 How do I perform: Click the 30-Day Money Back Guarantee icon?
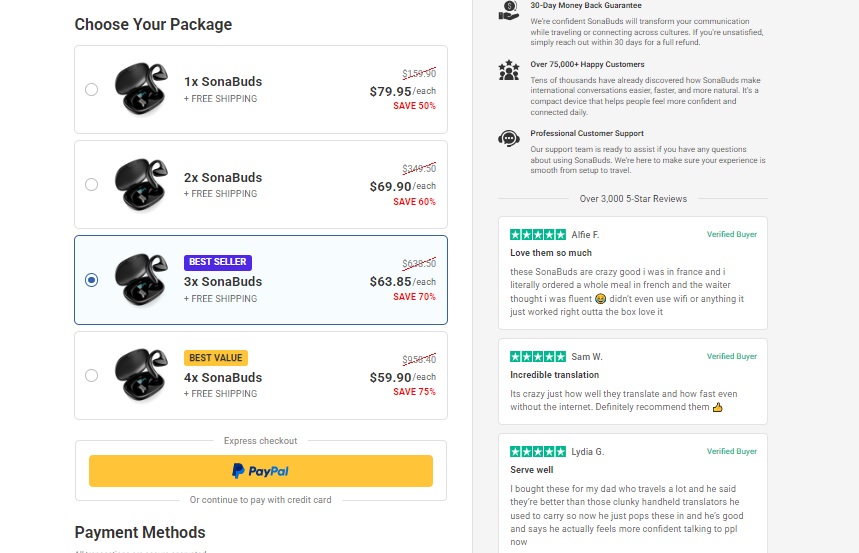[x=508, y=9]
